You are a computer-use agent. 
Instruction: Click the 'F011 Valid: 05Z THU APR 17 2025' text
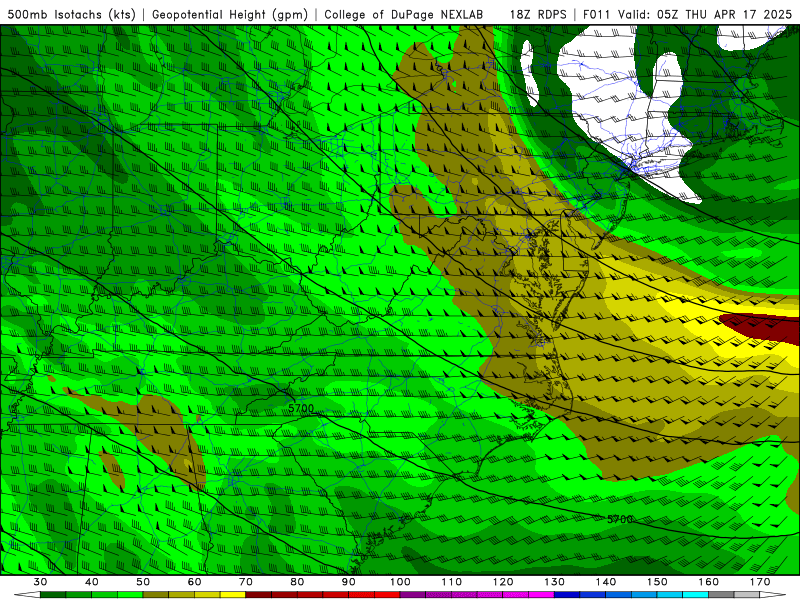click(687, 14)
